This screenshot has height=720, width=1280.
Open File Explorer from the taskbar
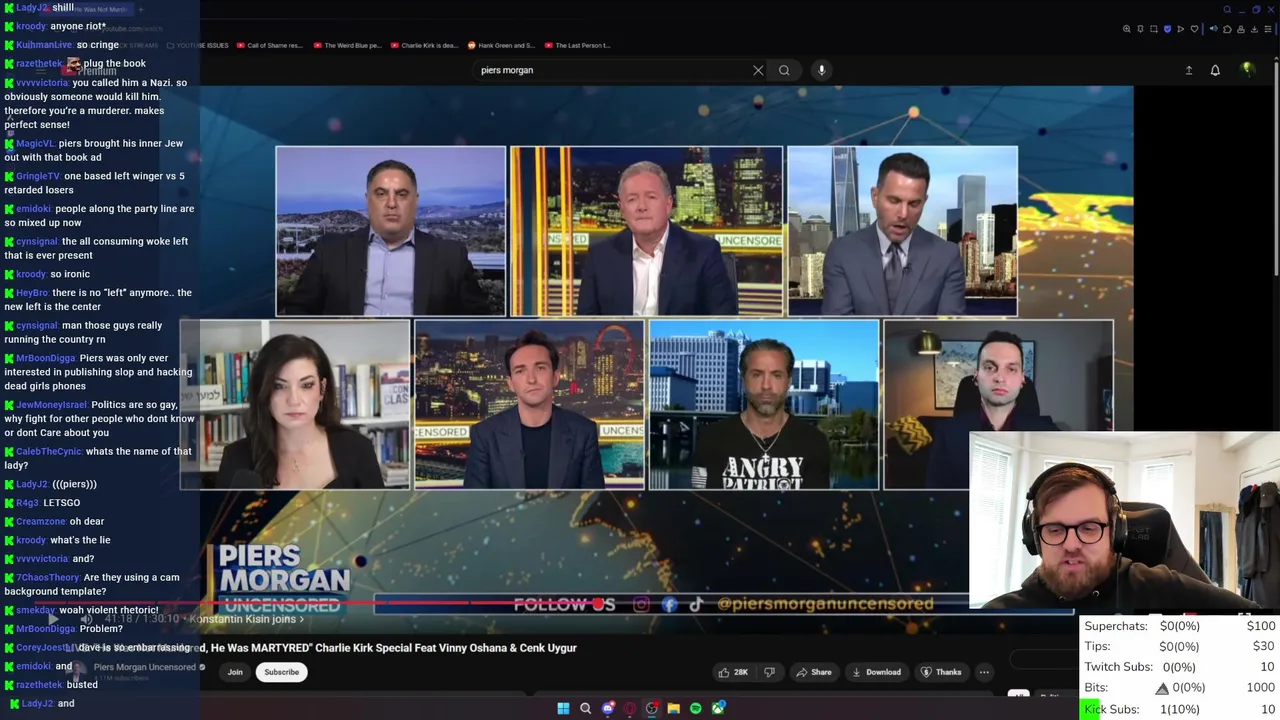(x=673, y=709)
